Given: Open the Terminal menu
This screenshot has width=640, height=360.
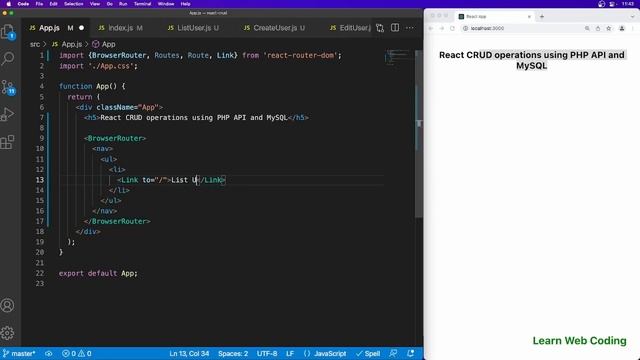Looking at the screenshot, I should click(142, 4).
